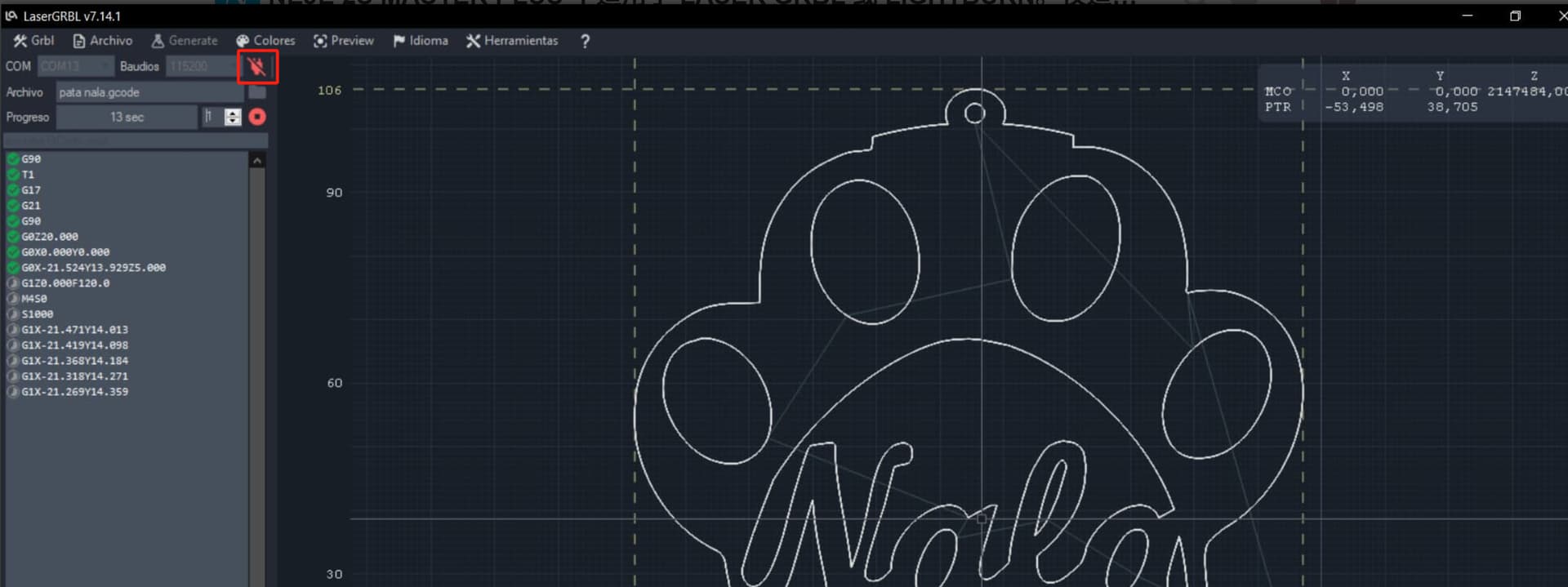Expand the Baudios baud rate dropdown

point(201,66)
